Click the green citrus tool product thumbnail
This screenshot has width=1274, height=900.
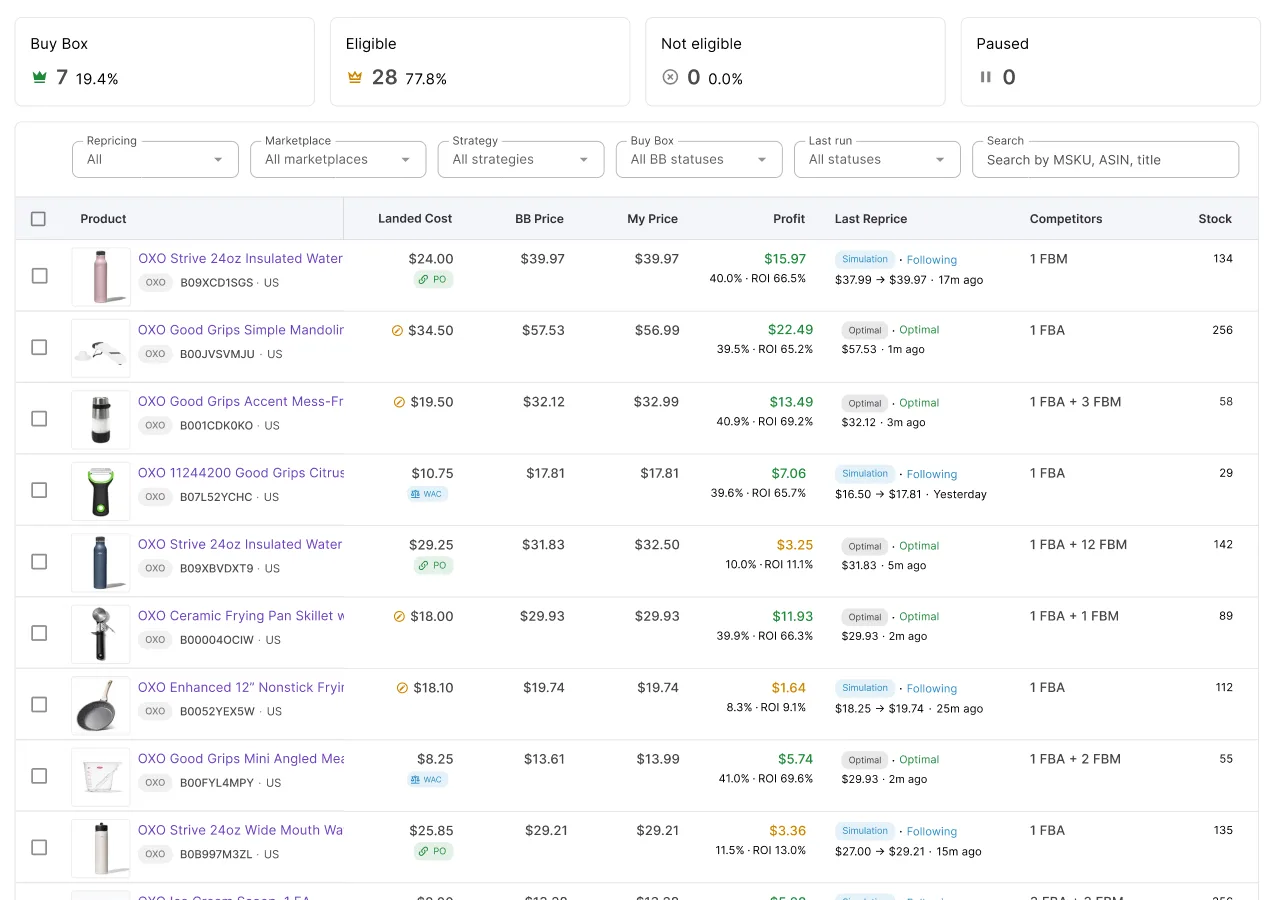(x=101, y=491)
